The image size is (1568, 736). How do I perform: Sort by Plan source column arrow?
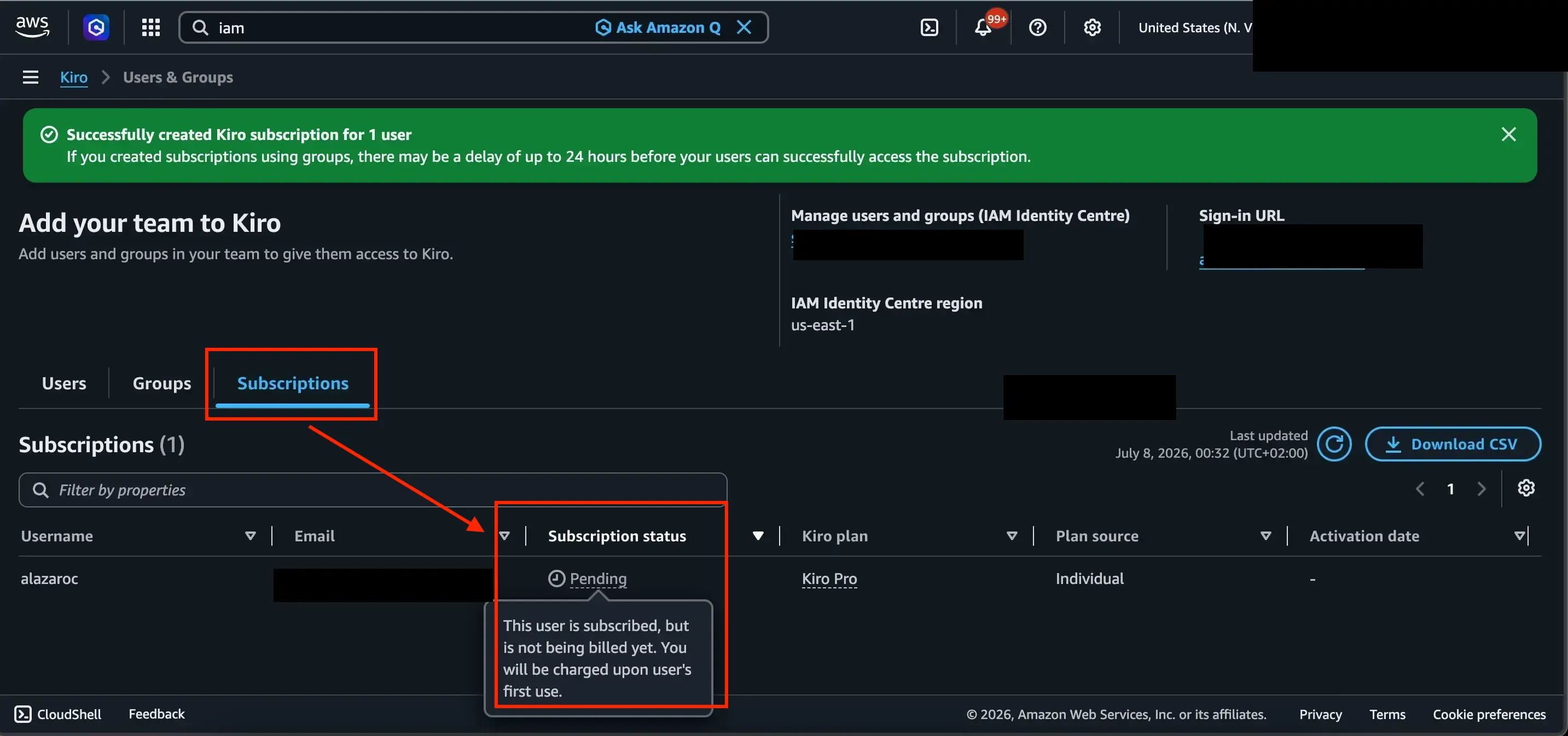tap(1265, 535)
